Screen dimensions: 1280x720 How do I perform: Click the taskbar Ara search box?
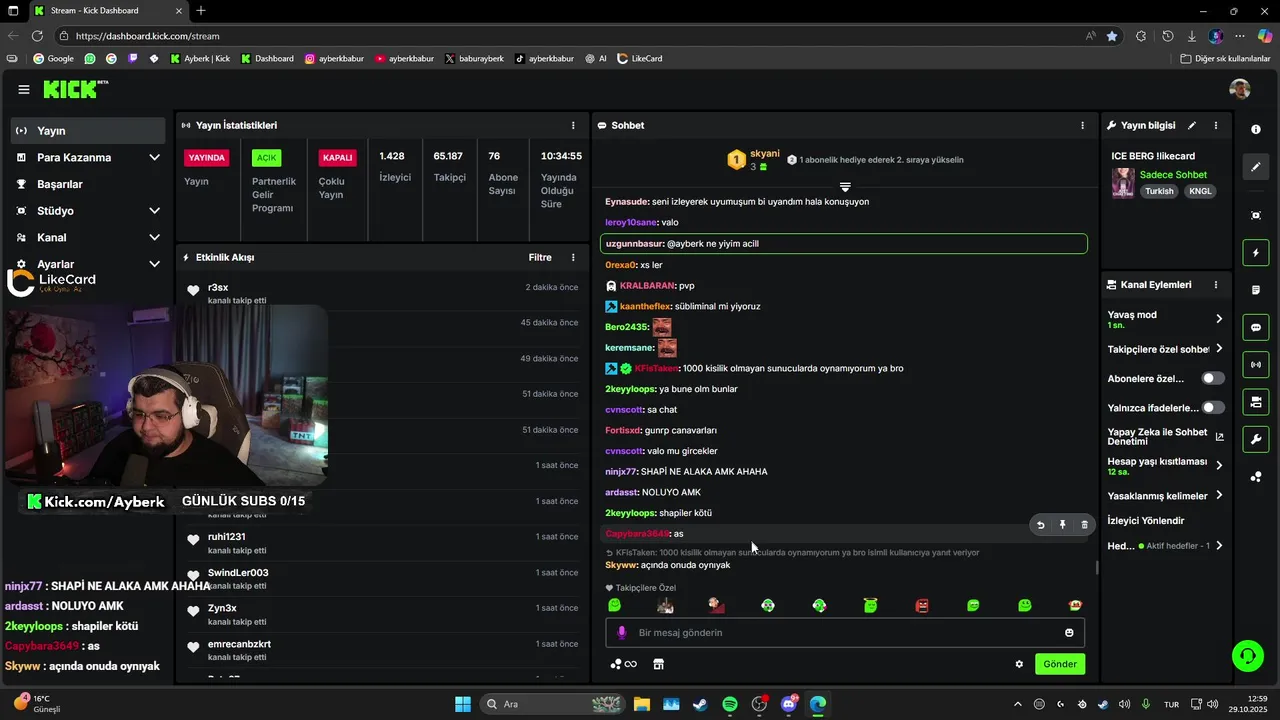(552, 704)
